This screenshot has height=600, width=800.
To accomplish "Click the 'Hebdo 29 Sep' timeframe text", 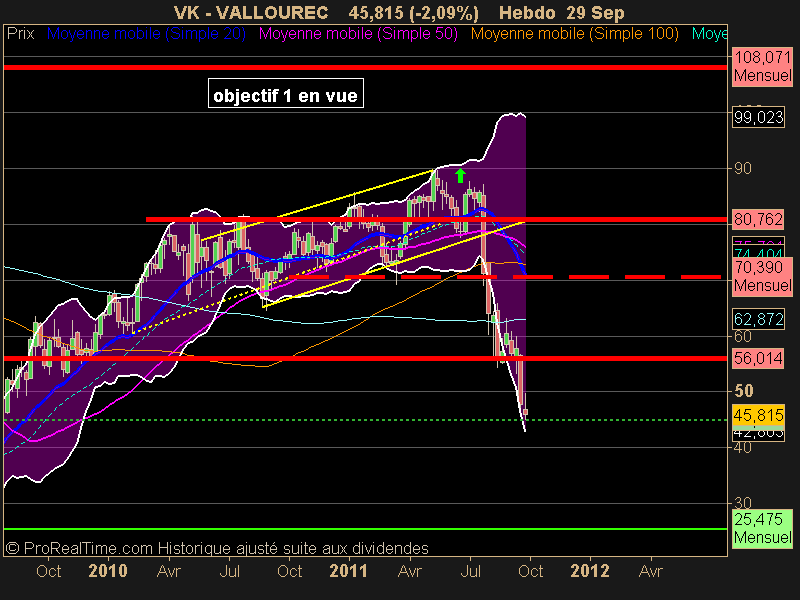I will tap(561, 12).
